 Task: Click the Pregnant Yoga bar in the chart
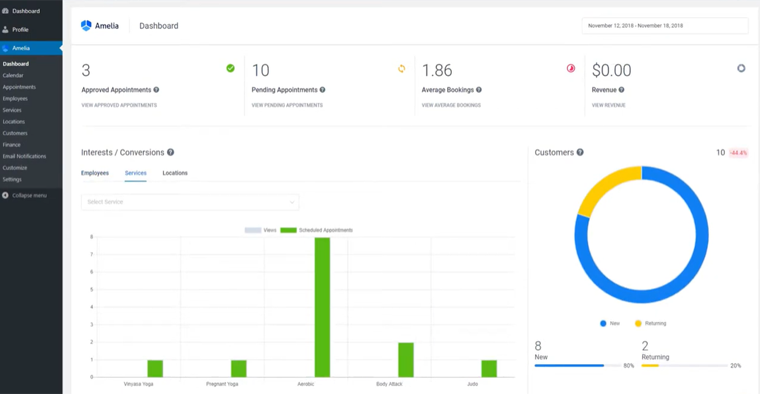(x=239, y=369)
